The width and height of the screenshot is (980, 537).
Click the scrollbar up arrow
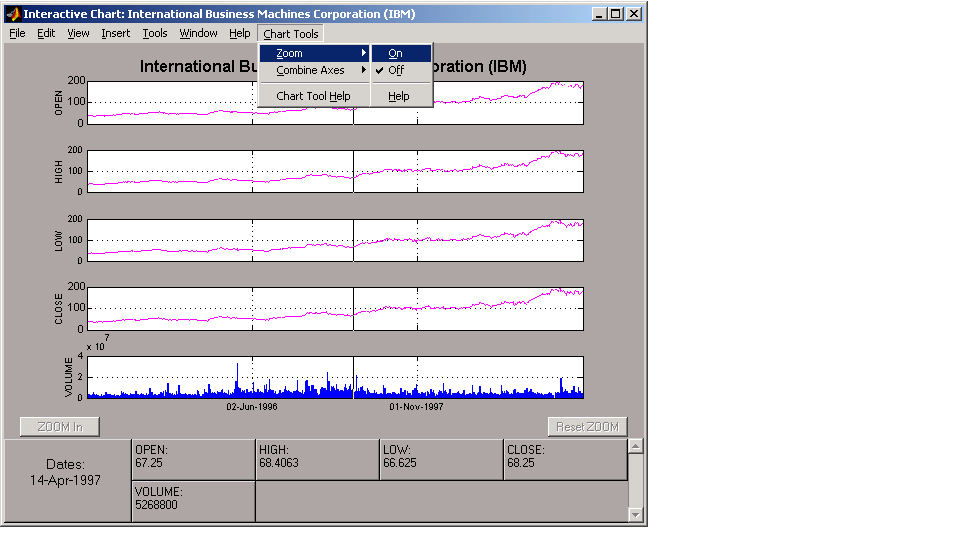click(636, 446)
